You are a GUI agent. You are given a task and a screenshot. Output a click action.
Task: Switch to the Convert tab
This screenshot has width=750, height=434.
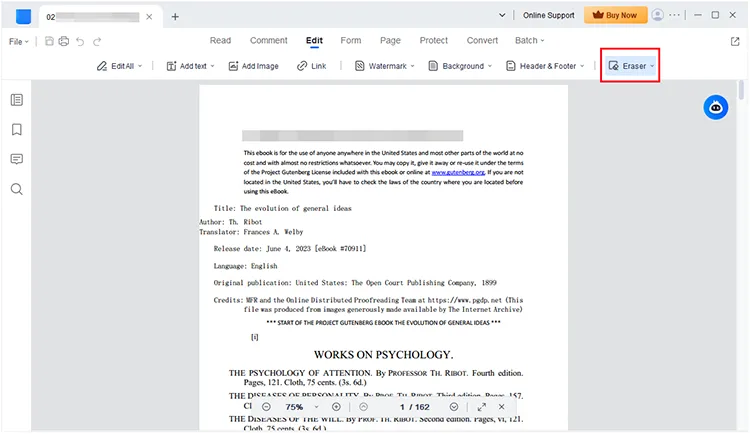(x=482, y=41)
